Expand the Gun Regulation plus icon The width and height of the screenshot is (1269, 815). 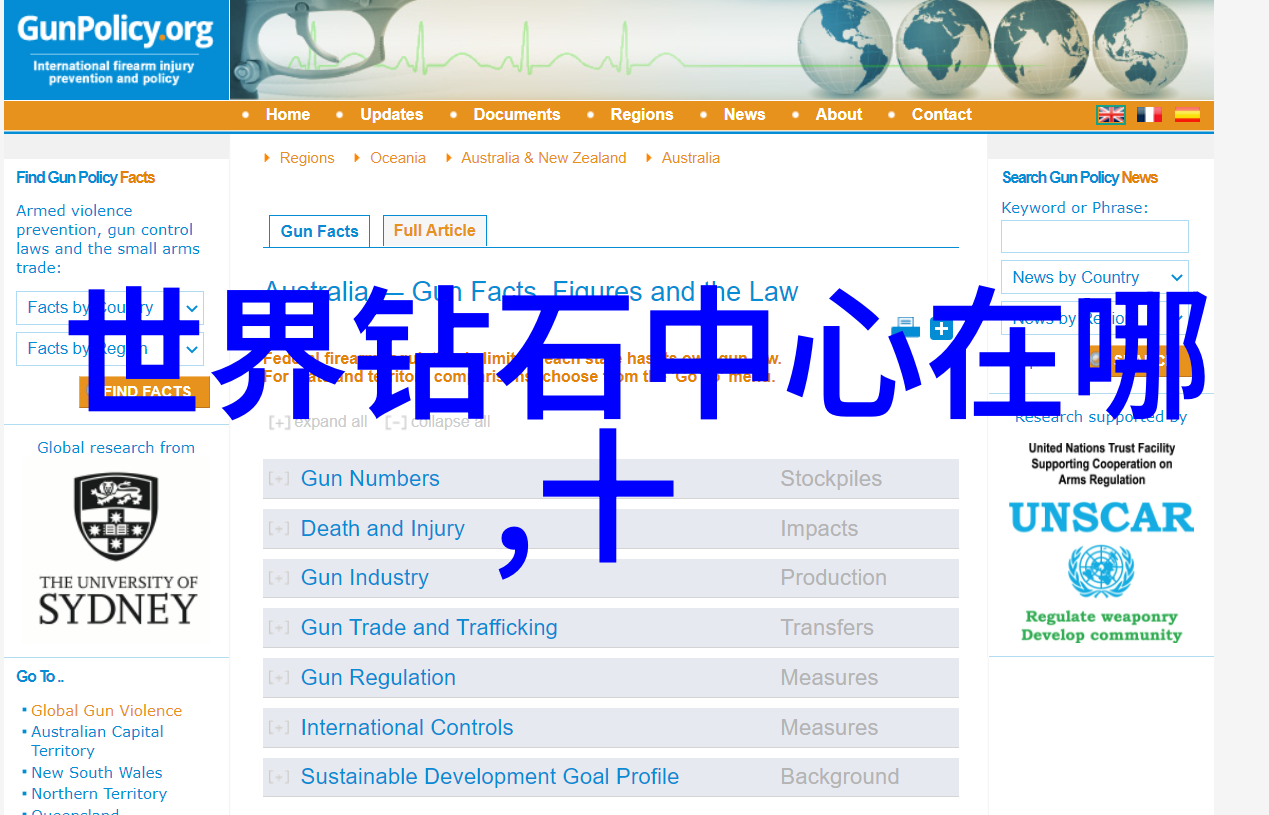coord(279,678)
